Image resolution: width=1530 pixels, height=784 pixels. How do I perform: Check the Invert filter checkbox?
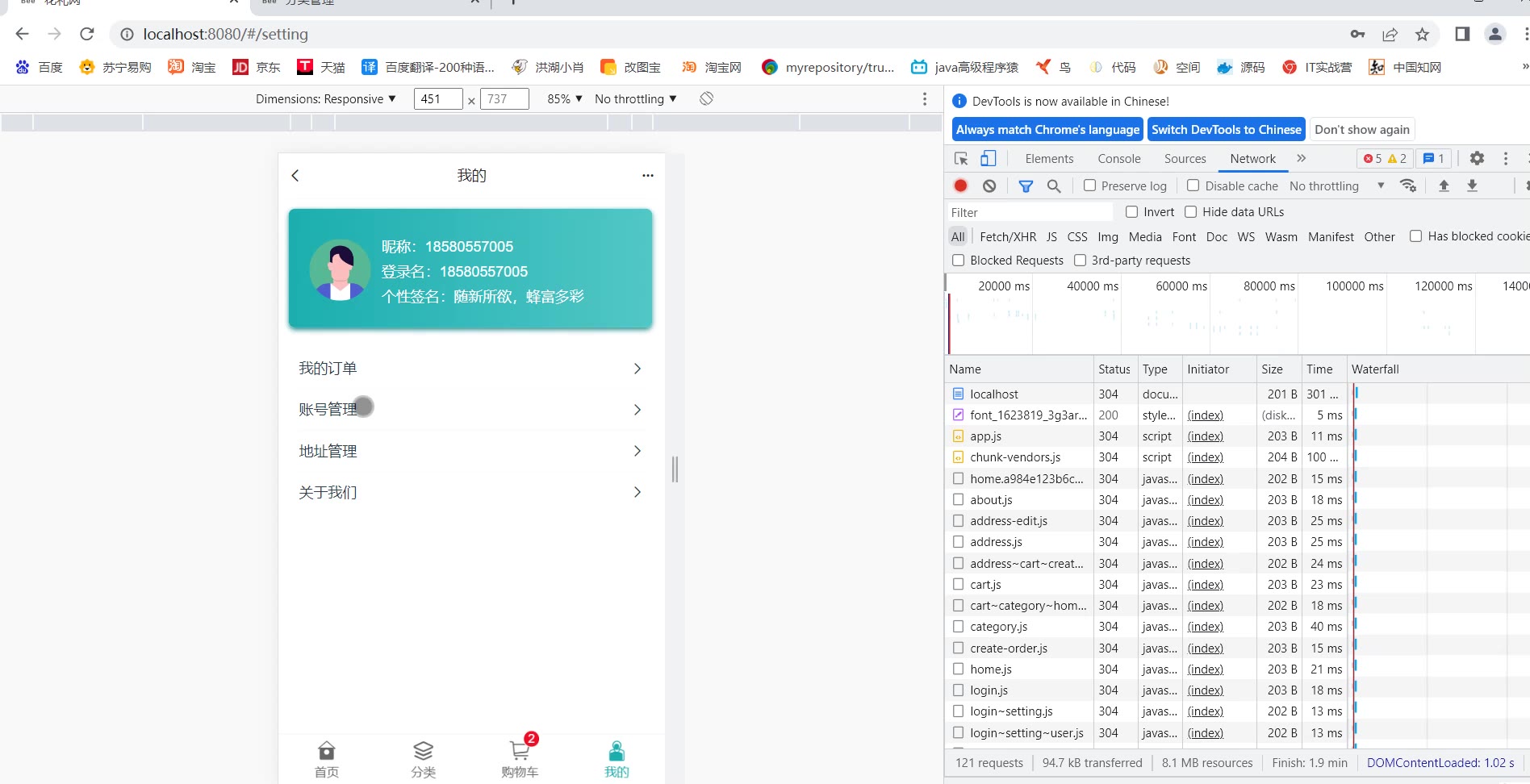(1131, 211)
